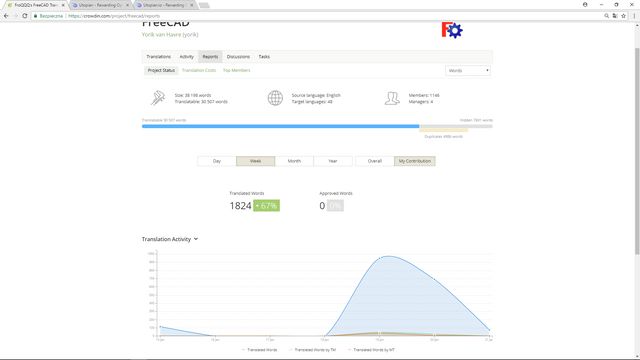Screen dimensions: 640x360
Task: Click the Size 38 198 words text
Action: pos(193,95)
